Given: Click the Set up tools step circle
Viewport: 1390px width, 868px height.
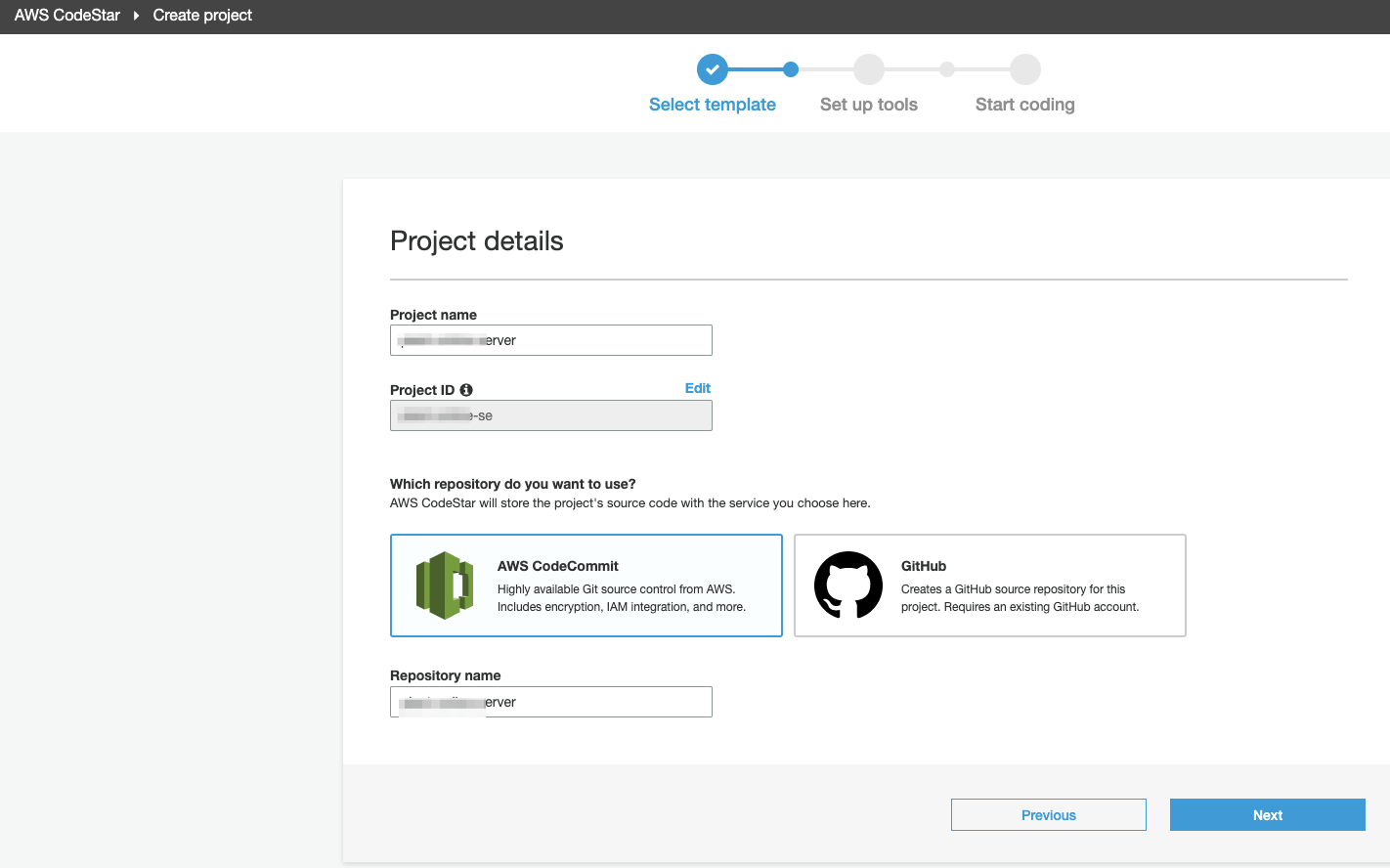Looking at the screenshot, I should [869, 69].
